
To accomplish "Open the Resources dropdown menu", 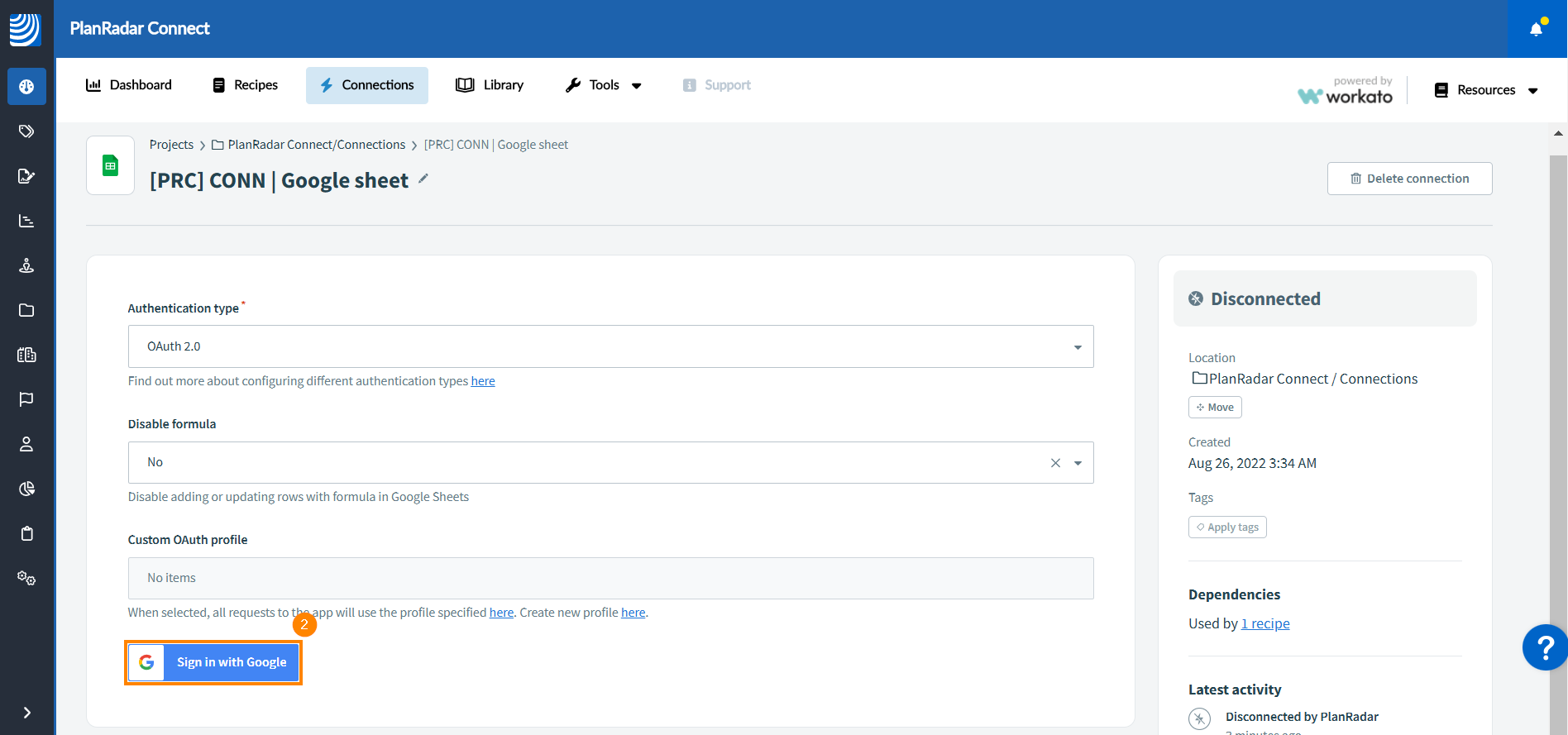I will click(x=1486, y=90).
